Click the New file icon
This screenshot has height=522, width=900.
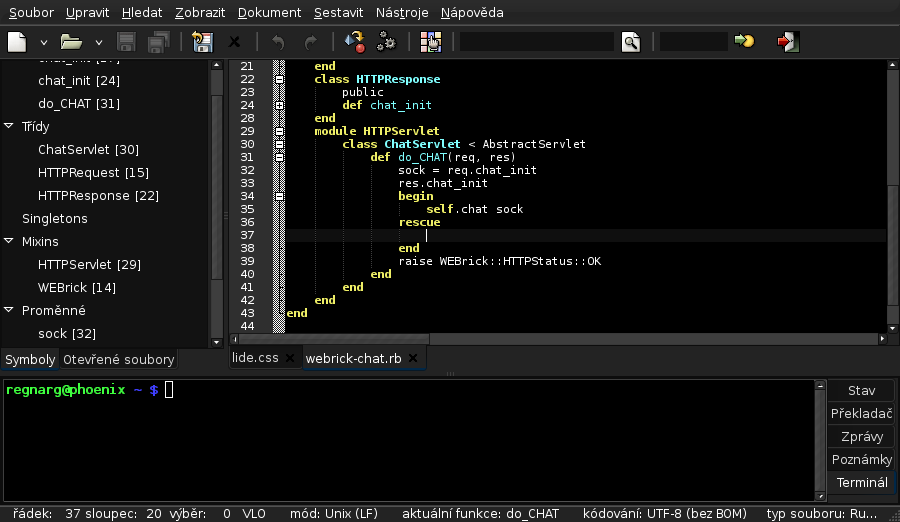click(17, 42)
